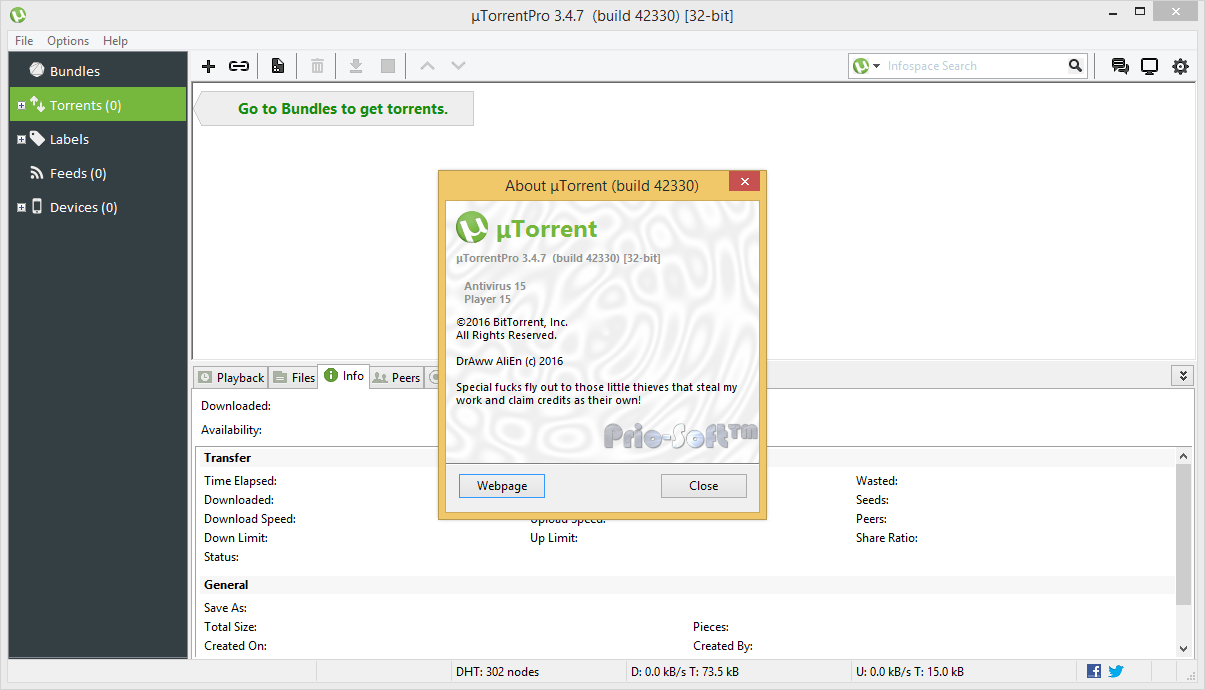
Task: Click the Transfer section header
Action: [x=227, y=458]
